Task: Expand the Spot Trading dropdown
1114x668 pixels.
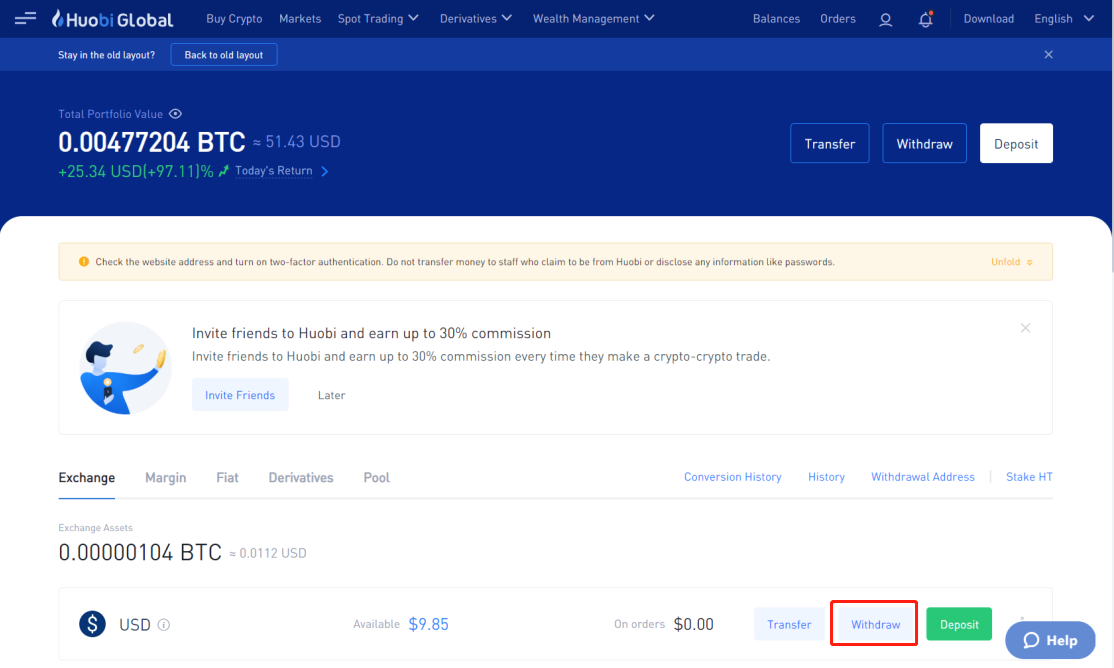Action: pos(378,18)
